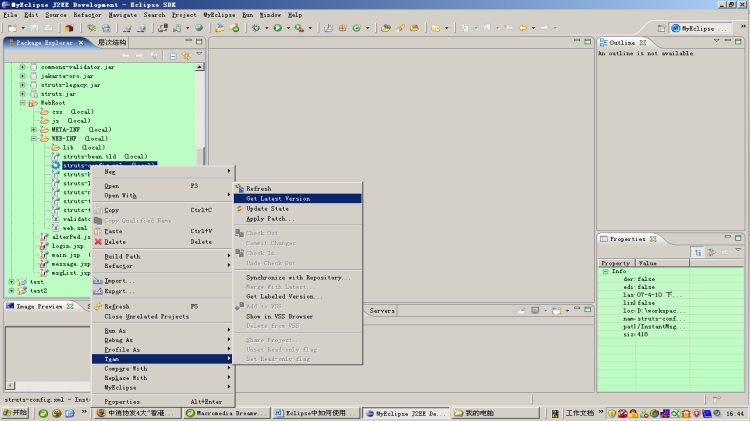Click the globe web browser toolbar icon
The image size is (750, 421).
coord(199,28)
